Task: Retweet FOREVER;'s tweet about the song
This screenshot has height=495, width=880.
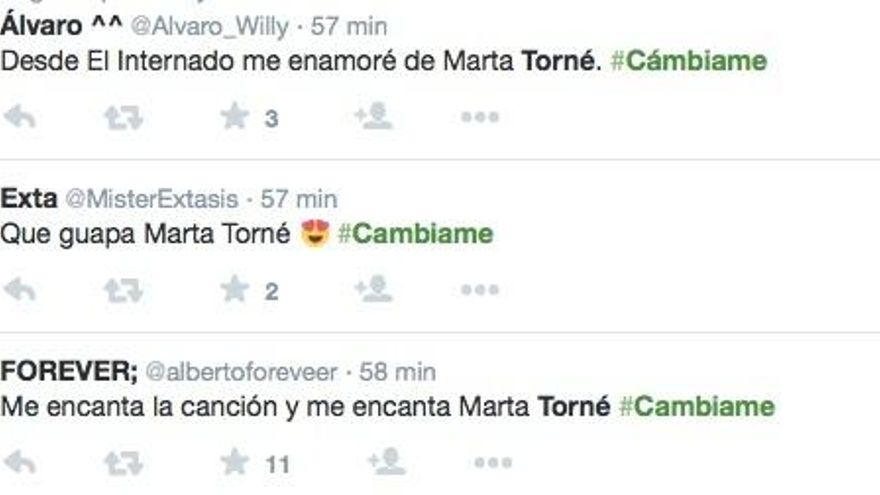Action: point(123,463)
